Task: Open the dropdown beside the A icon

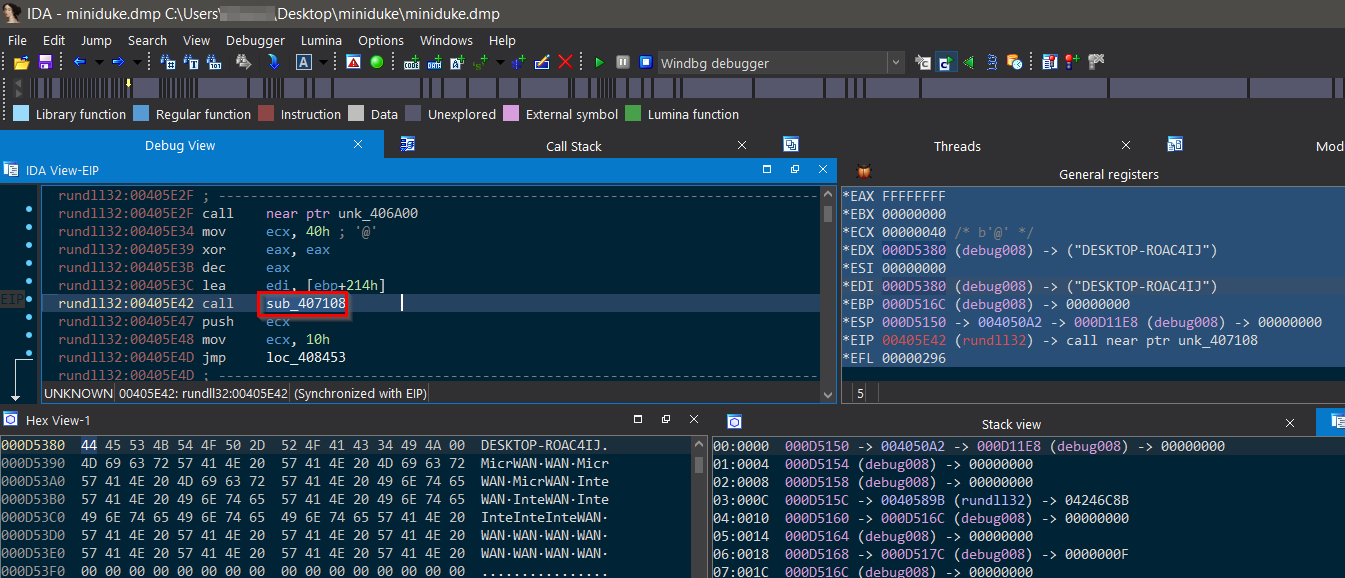Action: (323, 62)
